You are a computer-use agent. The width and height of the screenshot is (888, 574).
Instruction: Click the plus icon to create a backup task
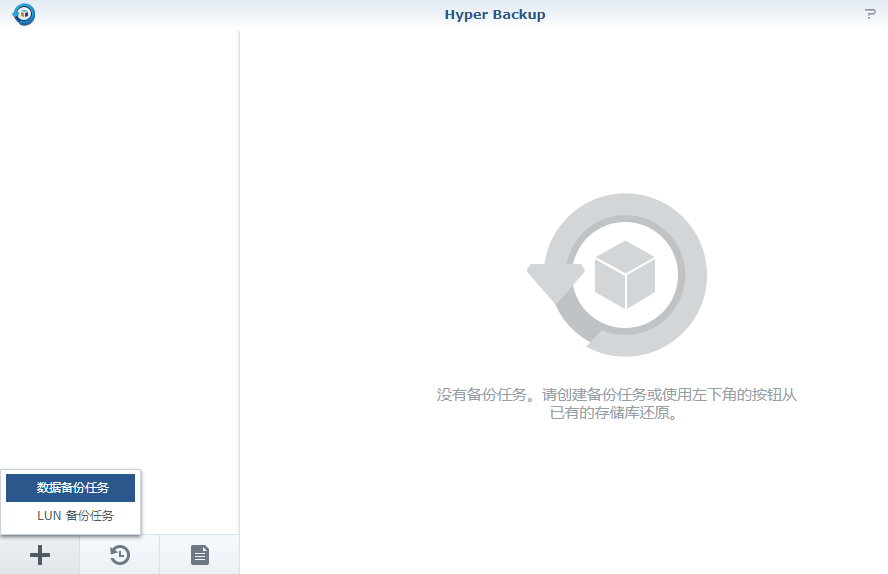click(40, 555)
